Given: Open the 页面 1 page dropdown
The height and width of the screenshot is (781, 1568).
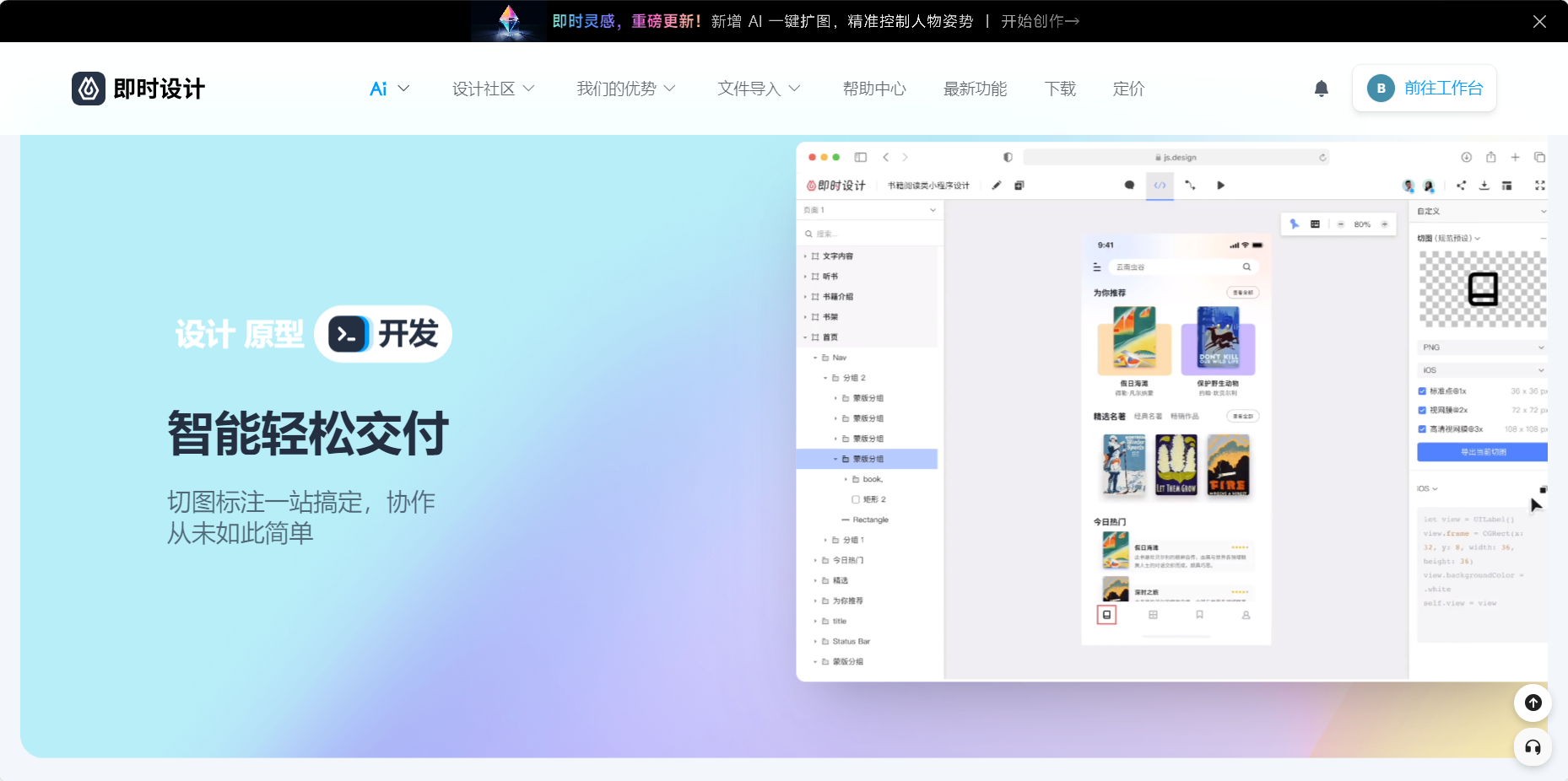Looking at the screenshot, I should [x=869, y=210].
